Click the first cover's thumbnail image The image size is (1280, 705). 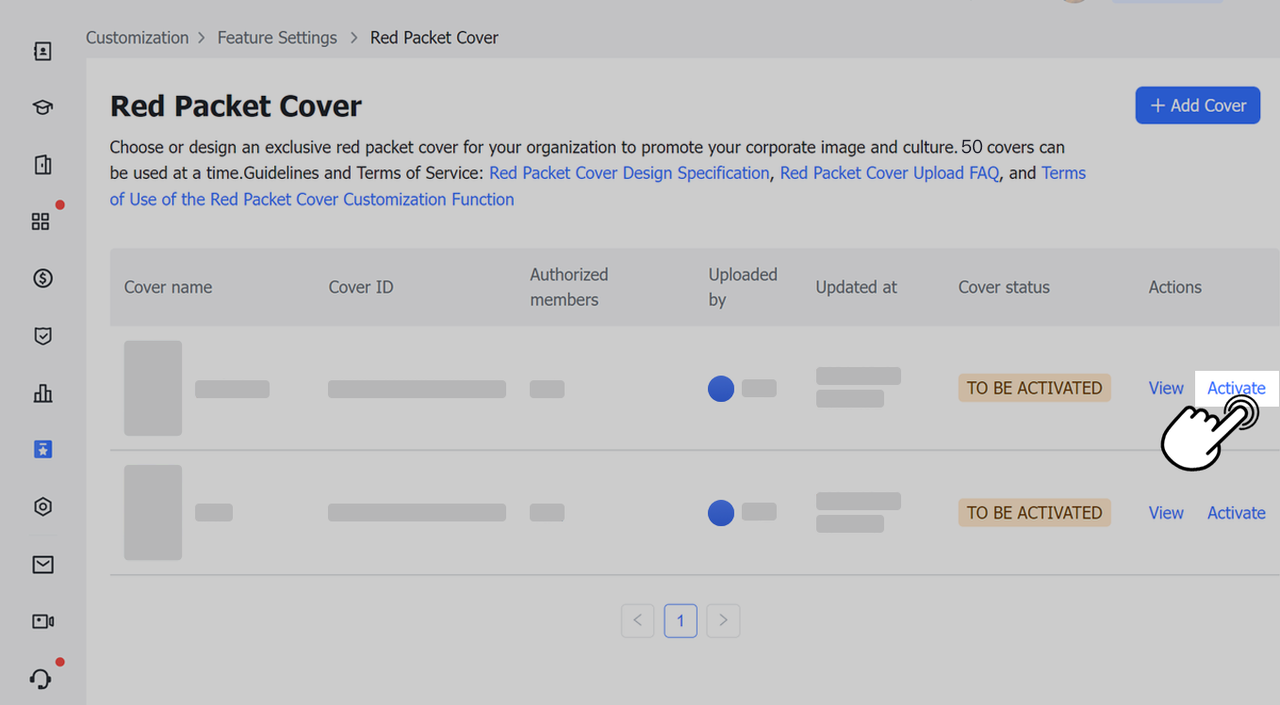(x=153, y=388)
